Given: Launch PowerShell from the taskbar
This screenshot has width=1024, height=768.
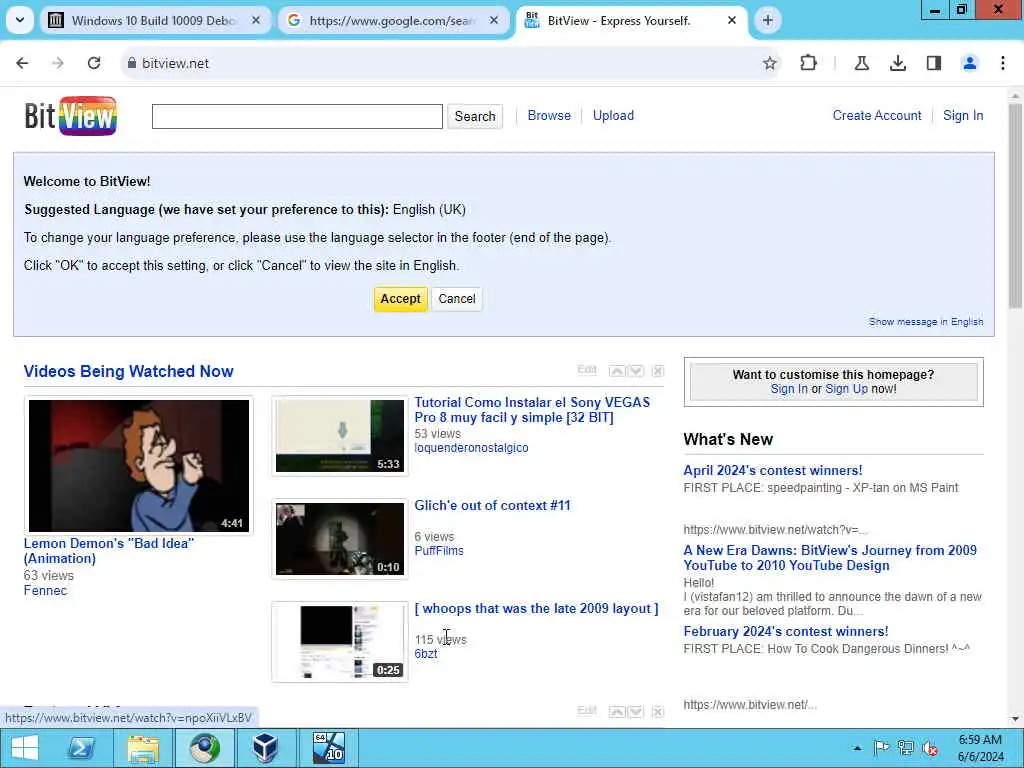Looking at the screenshot, I should [x=82, y=748].
